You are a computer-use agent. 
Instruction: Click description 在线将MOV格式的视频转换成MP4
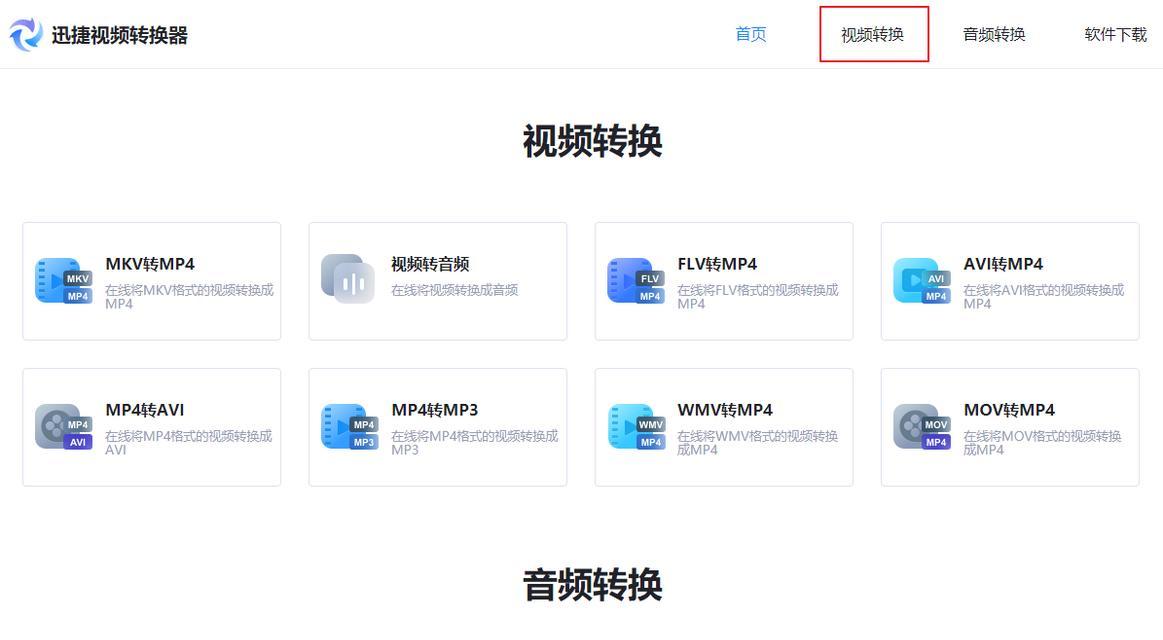pyautogui.click(x=1042, y=443)
